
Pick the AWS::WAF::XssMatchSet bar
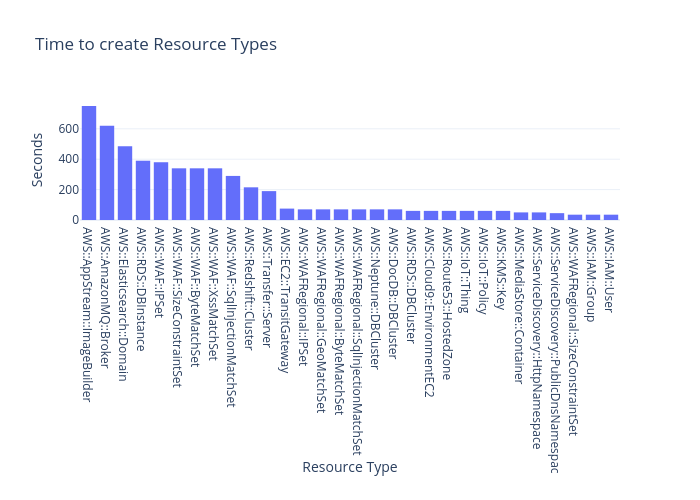(215, 194)
